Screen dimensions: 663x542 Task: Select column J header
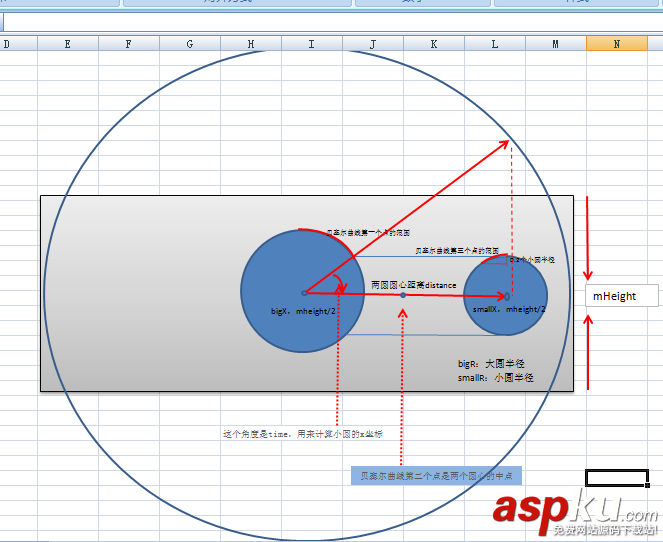pyautogui.click(x=373, y=44)
